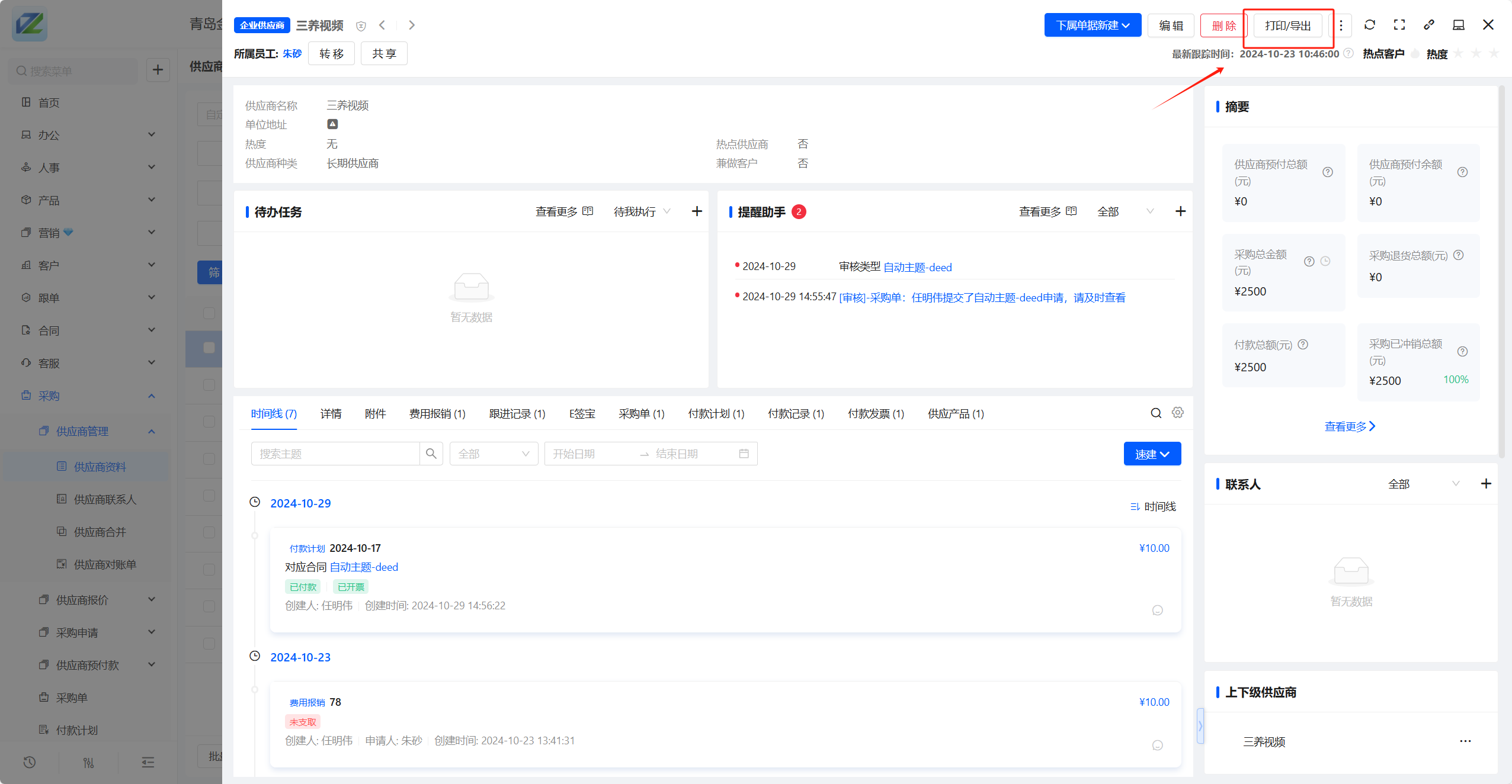
Task: Open 下属单据新建 dropdown
Action: click(x=1093, y=25)
